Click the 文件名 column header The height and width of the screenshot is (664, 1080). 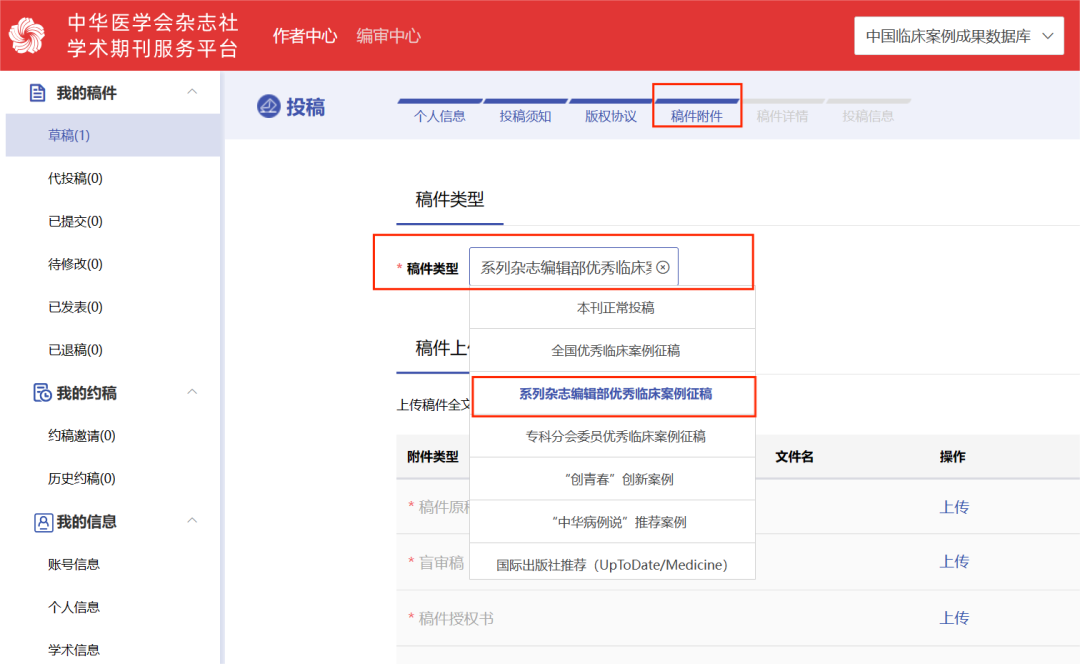794,457
